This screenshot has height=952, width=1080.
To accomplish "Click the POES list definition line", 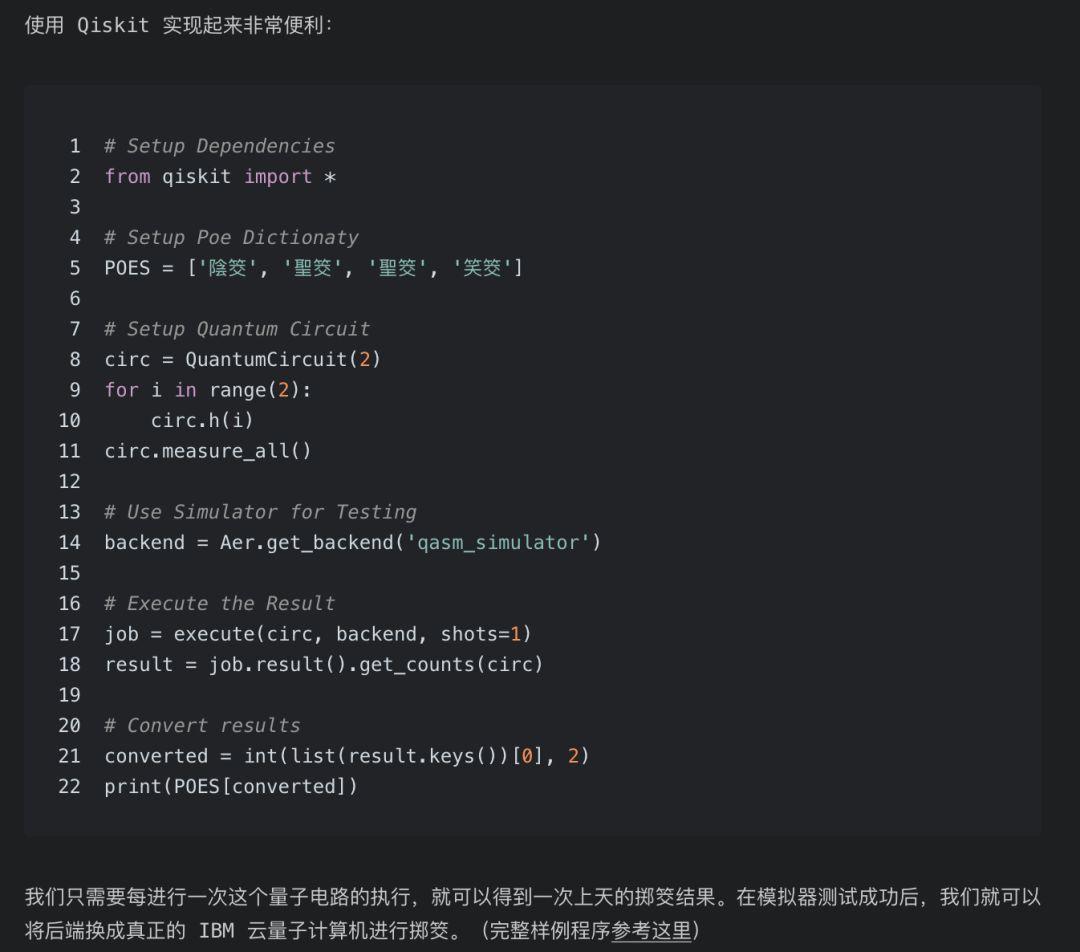I will [x=313, y=268].
